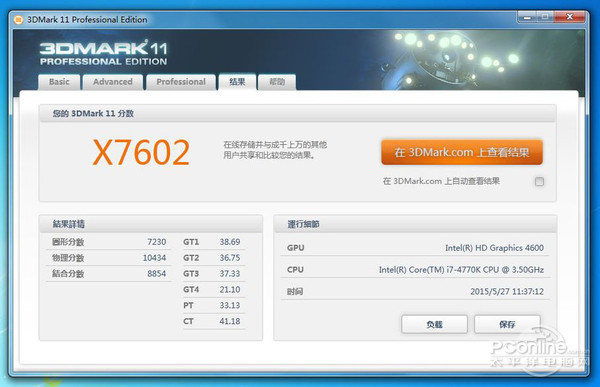Click the CT 41.18 result row
600x387 pixels.
(212, 321)
